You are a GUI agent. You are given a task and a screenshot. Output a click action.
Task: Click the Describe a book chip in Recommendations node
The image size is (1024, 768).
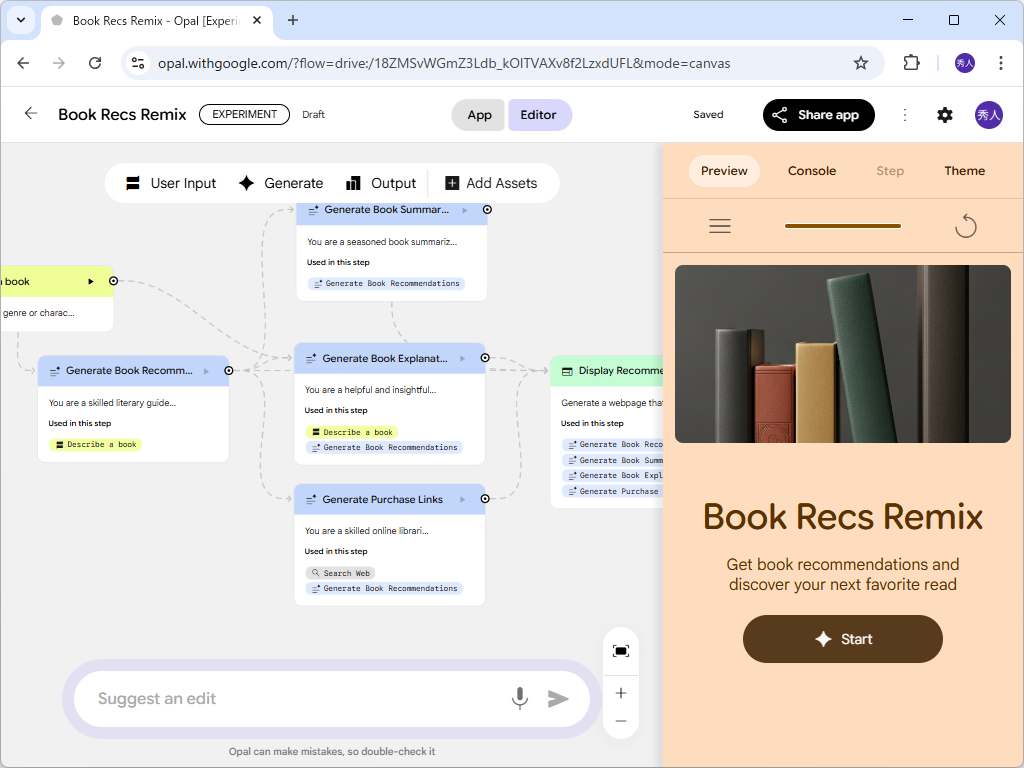[x=95, y=445]
